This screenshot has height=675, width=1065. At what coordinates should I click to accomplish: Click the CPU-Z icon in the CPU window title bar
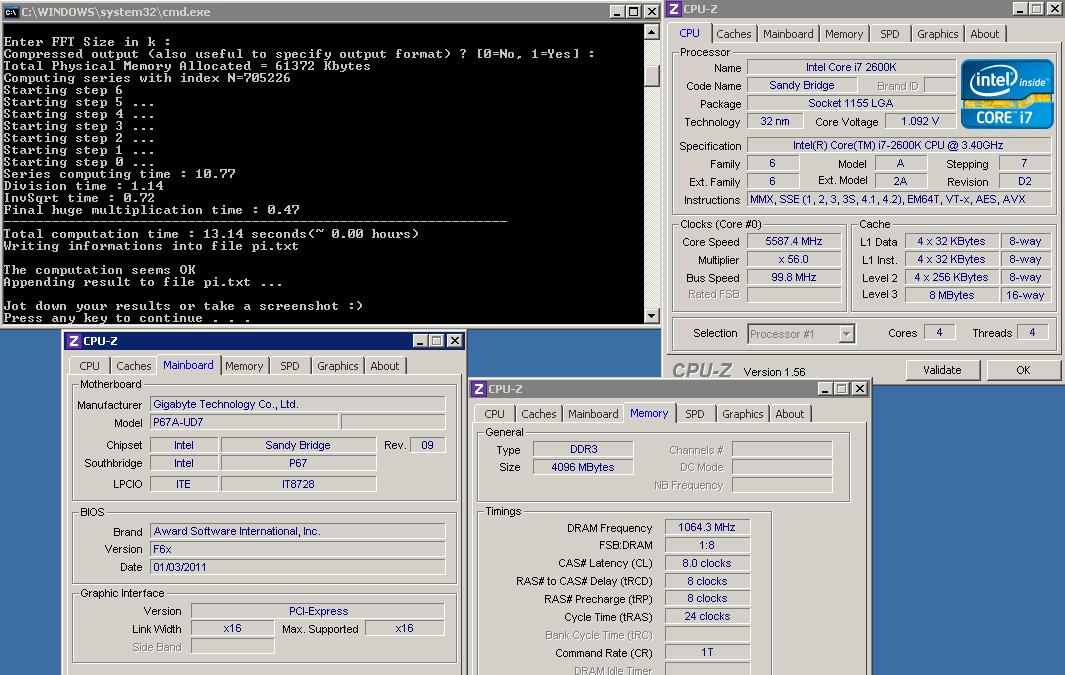click(674, 9)
